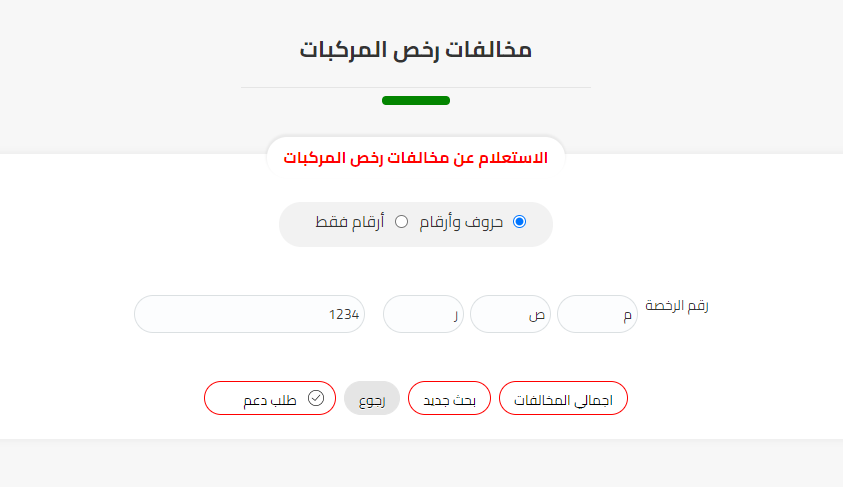Screen dimensions: 843x492
Task: Click the checkmark icon in طلب دعم
Action: pyautogui.click(x=316, y=398)
